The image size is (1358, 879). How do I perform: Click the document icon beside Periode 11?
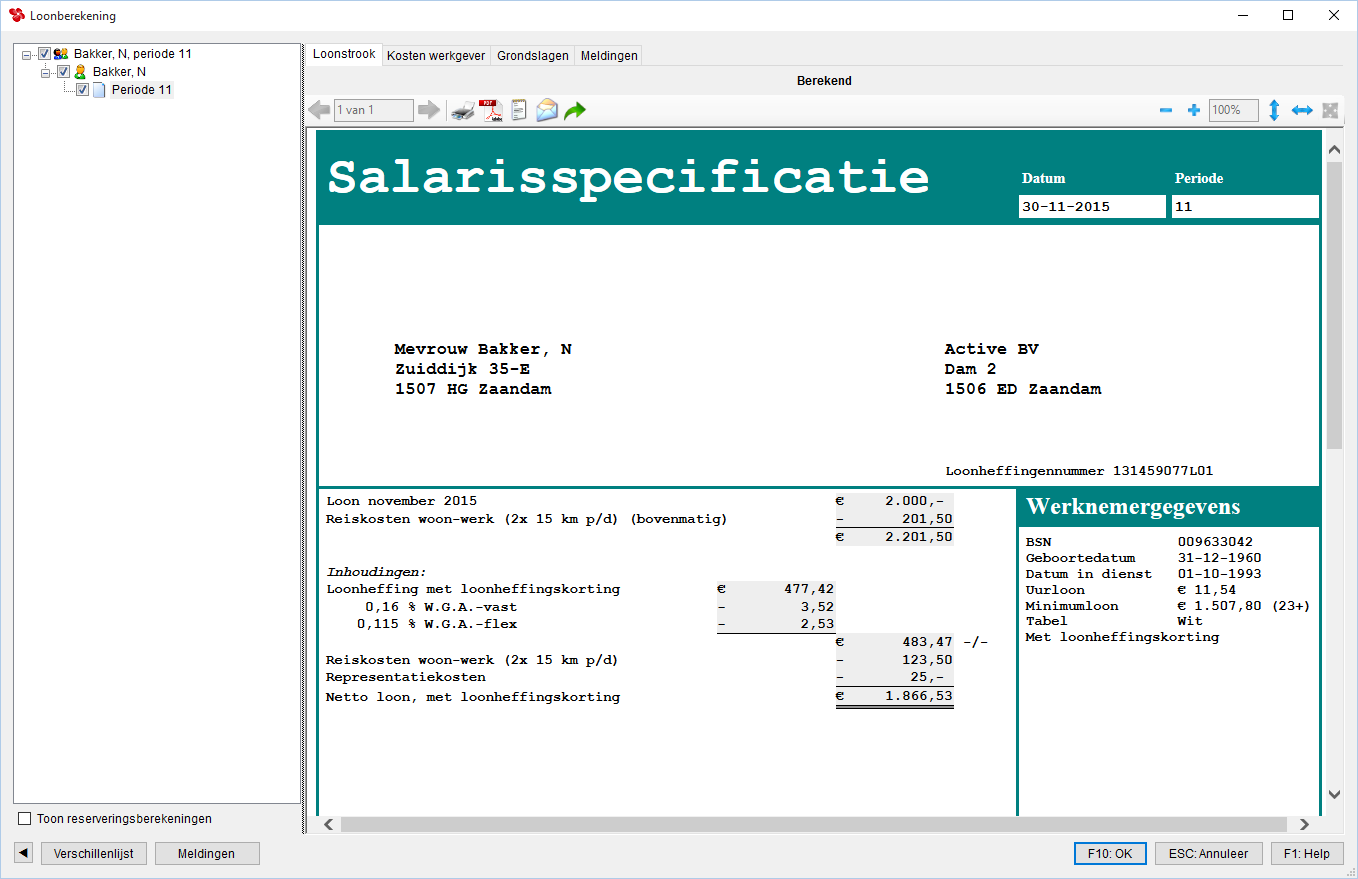pyautogui.click(x=99, y=90)
